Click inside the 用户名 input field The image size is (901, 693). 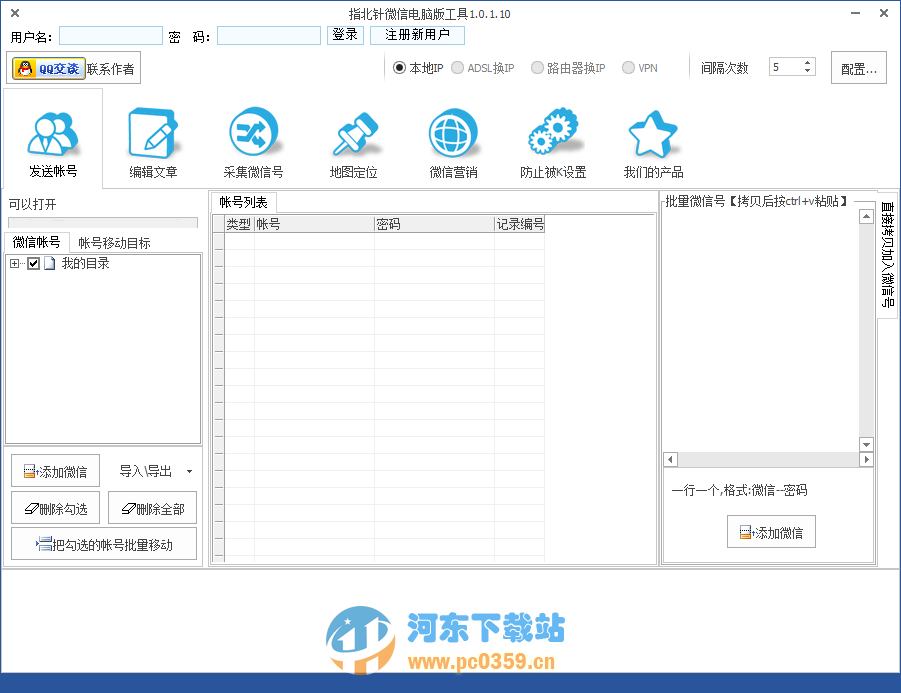(110, 35)
